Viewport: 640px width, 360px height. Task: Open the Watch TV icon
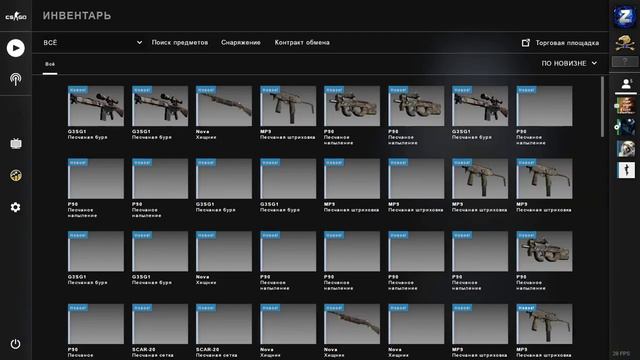[16, 143]
